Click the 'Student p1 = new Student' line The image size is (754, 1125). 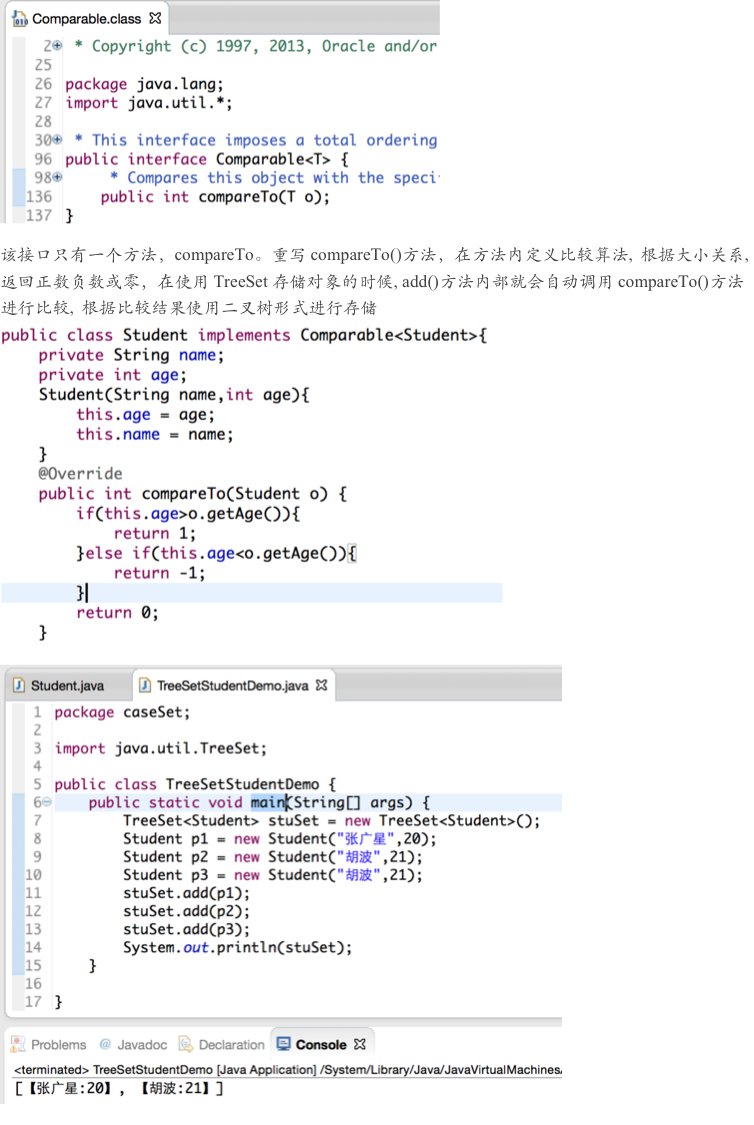coord(280,839)
